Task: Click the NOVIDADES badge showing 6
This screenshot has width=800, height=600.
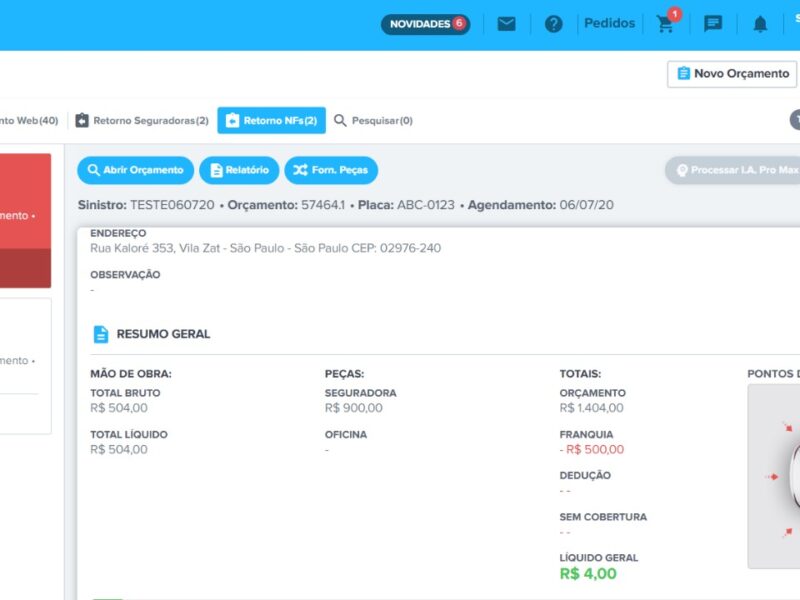Action: click(425, 24)
